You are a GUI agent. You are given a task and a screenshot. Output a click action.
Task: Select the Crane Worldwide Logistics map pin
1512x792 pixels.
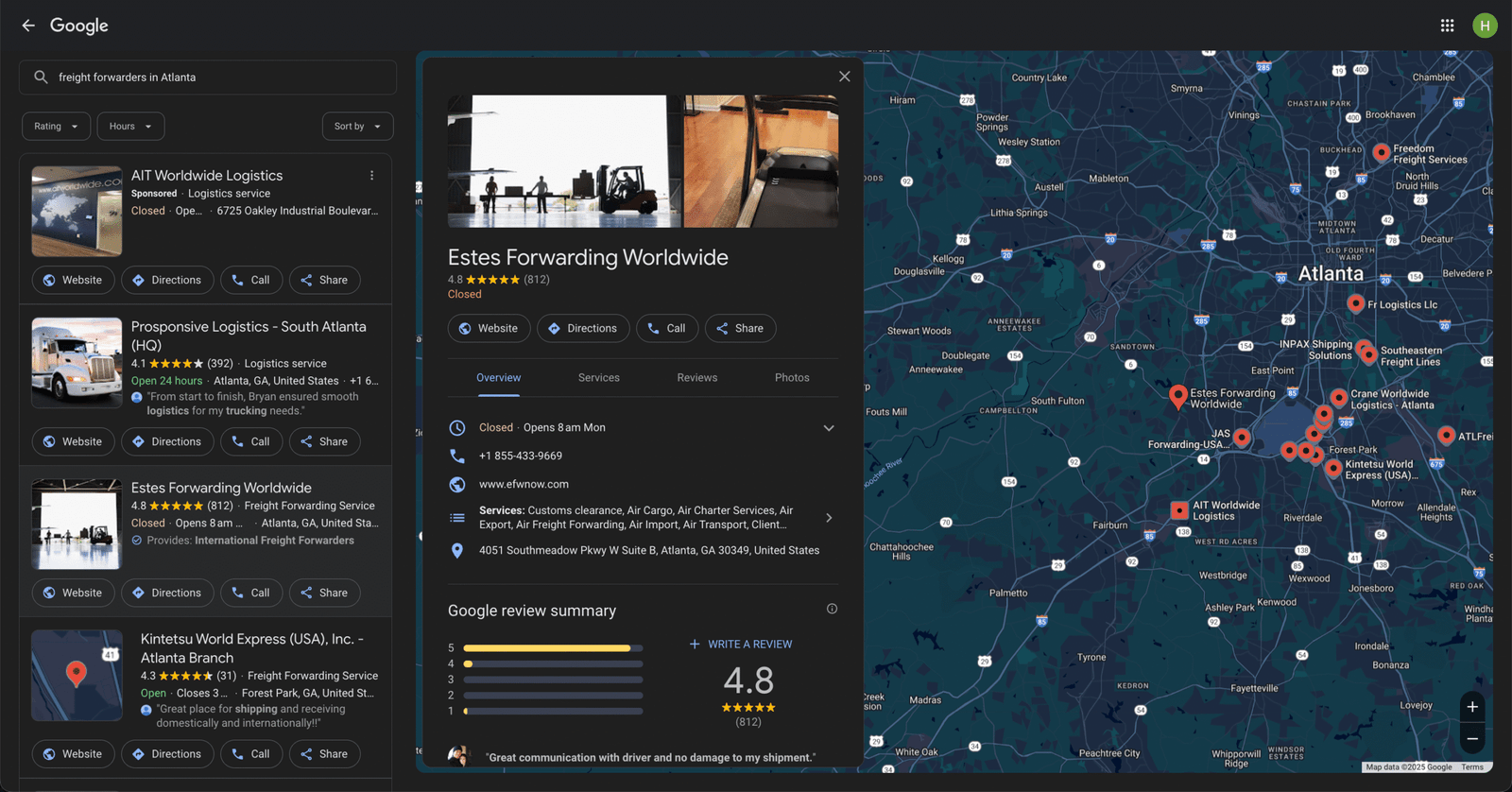(1339, 398)
